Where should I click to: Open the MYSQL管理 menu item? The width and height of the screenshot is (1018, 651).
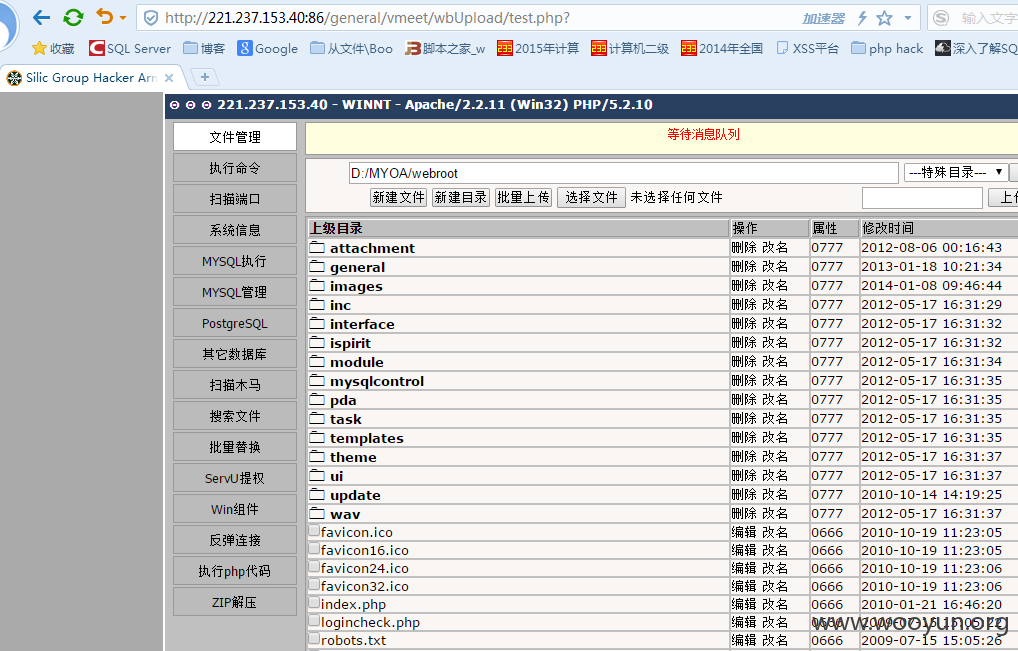pyautogui.click(x=235, y=292)
